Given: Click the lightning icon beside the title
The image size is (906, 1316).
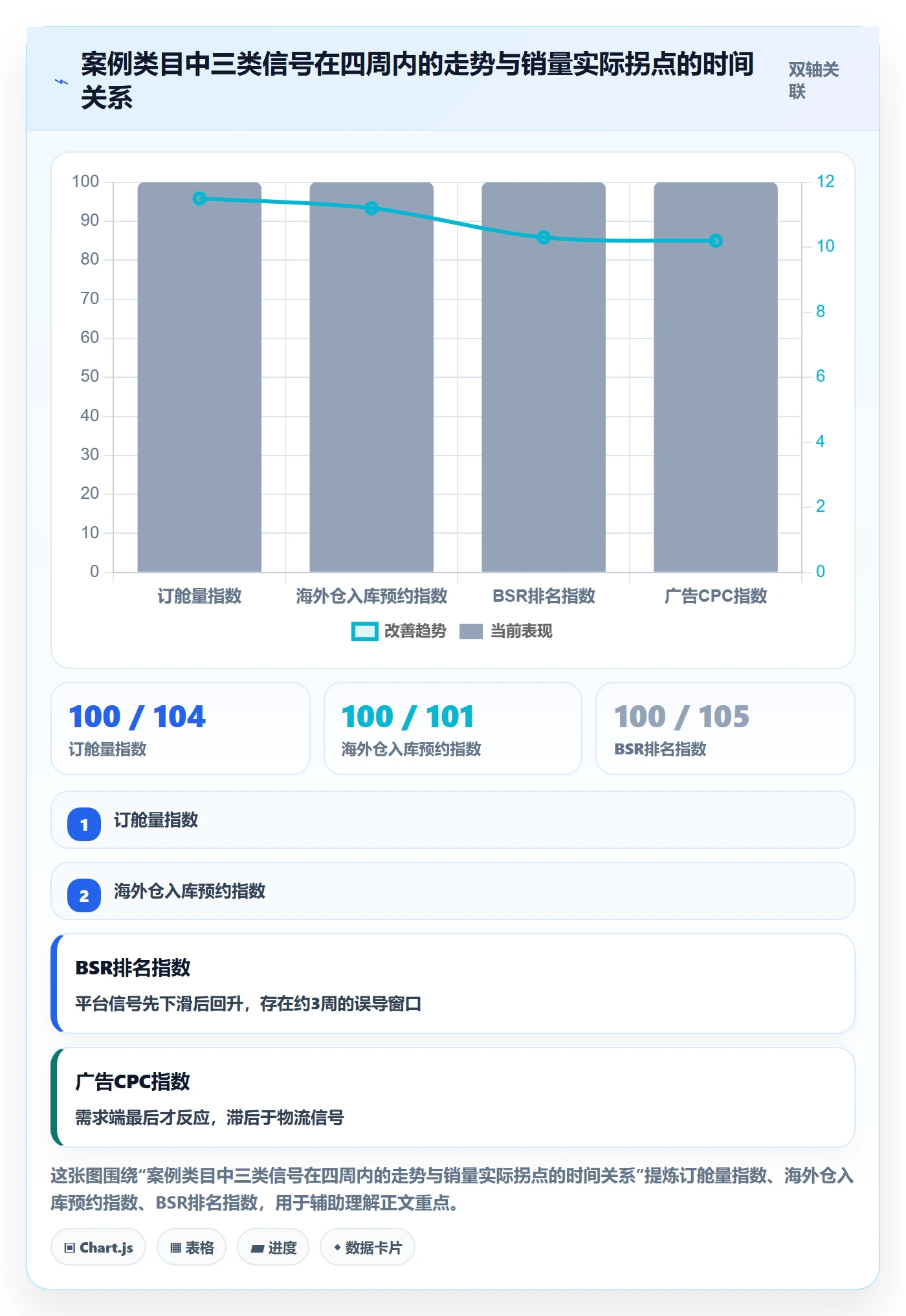Looking at the screenshot, I should point(61,82).
